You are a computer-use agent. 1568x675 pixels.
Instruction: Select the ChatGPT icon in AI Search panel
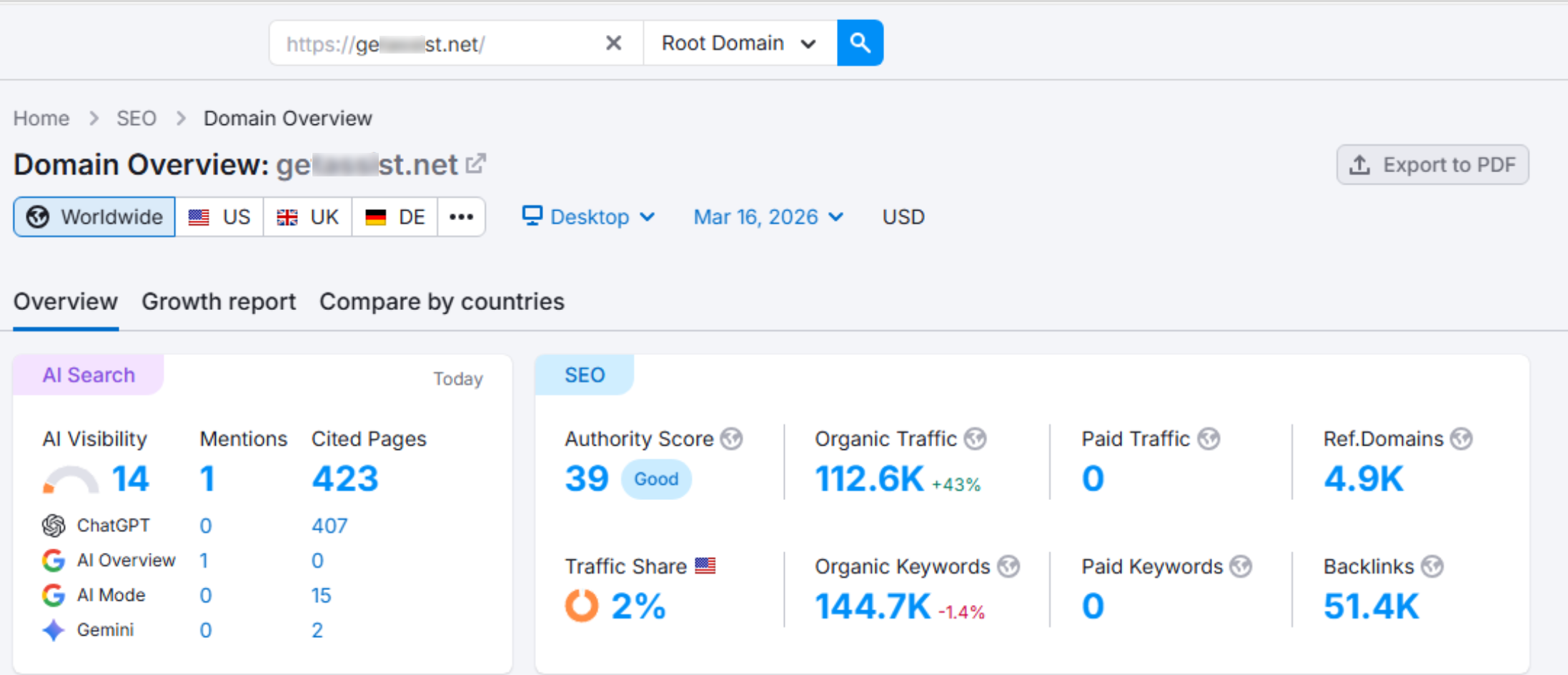(x=54, y=526)
